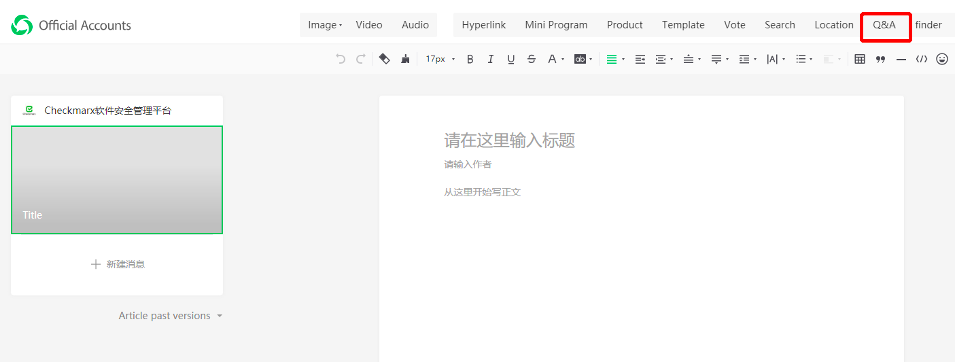Expand Article past versions dropdown
Image resolution: width=965 pixels, height=364 pixels.
170,315
